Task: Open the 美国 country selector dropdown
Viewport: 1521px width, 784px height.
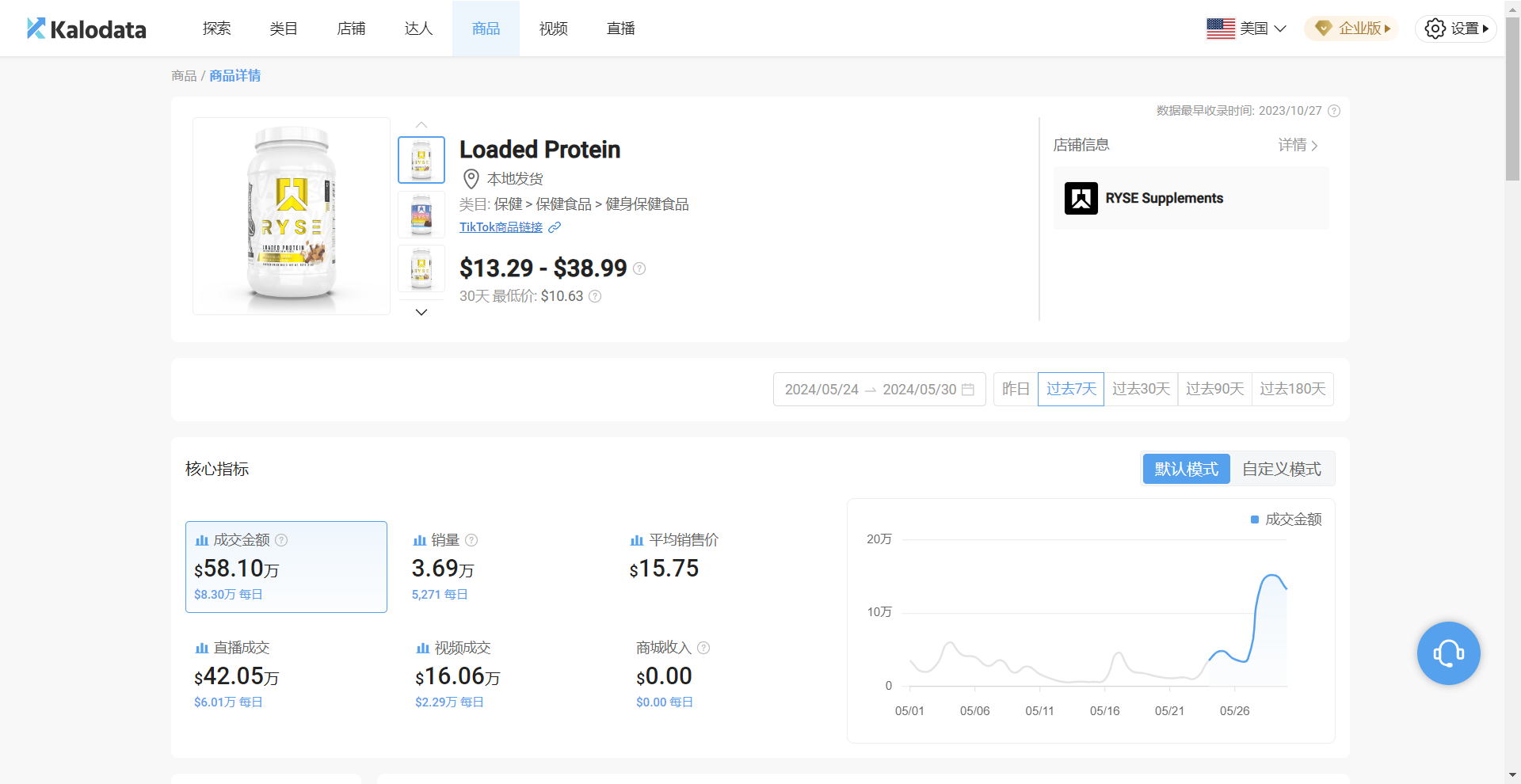Action: point(1245,29)
